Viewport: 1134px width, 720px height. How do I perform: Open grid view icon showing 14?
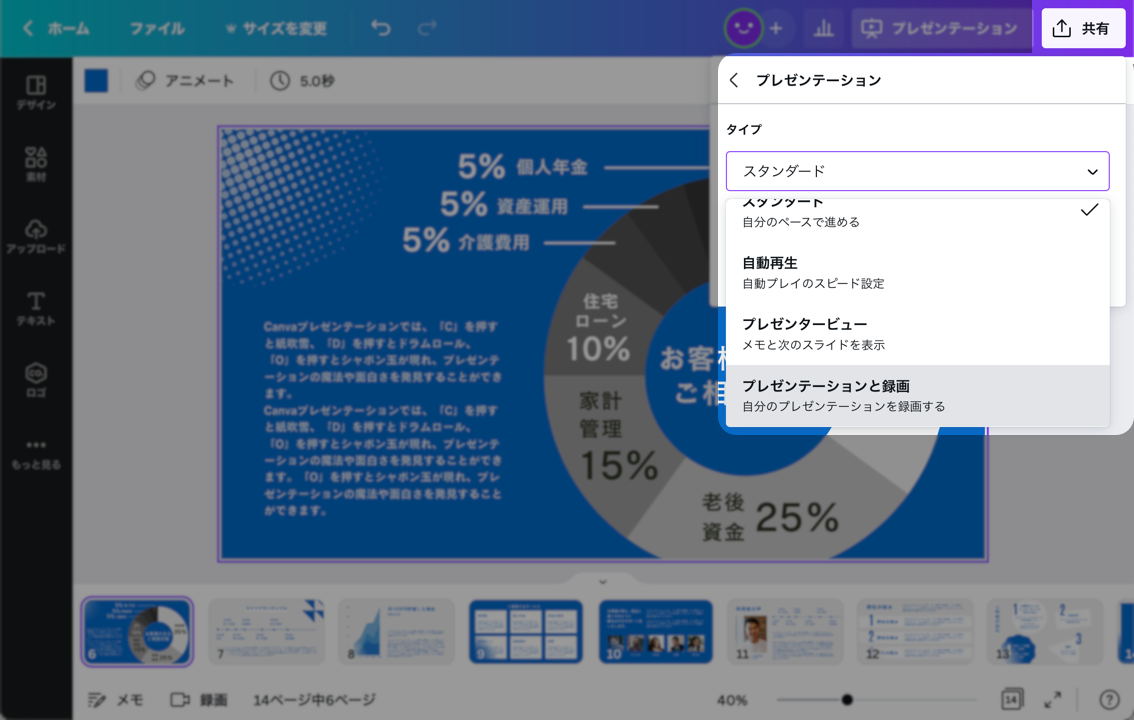pyautogui.click(x=1011, y=699)
